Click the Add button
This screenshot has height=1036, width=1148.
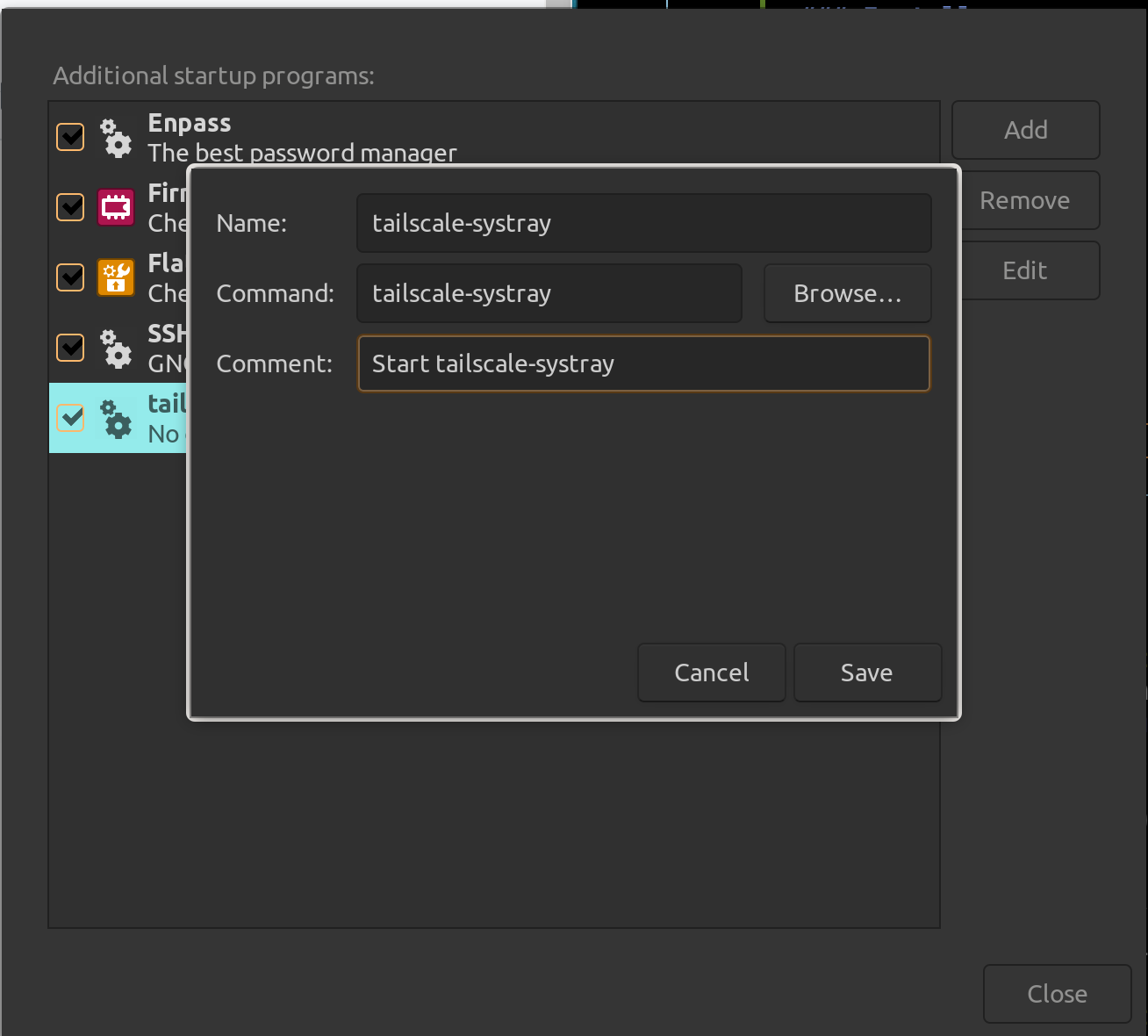[1026, 130]
